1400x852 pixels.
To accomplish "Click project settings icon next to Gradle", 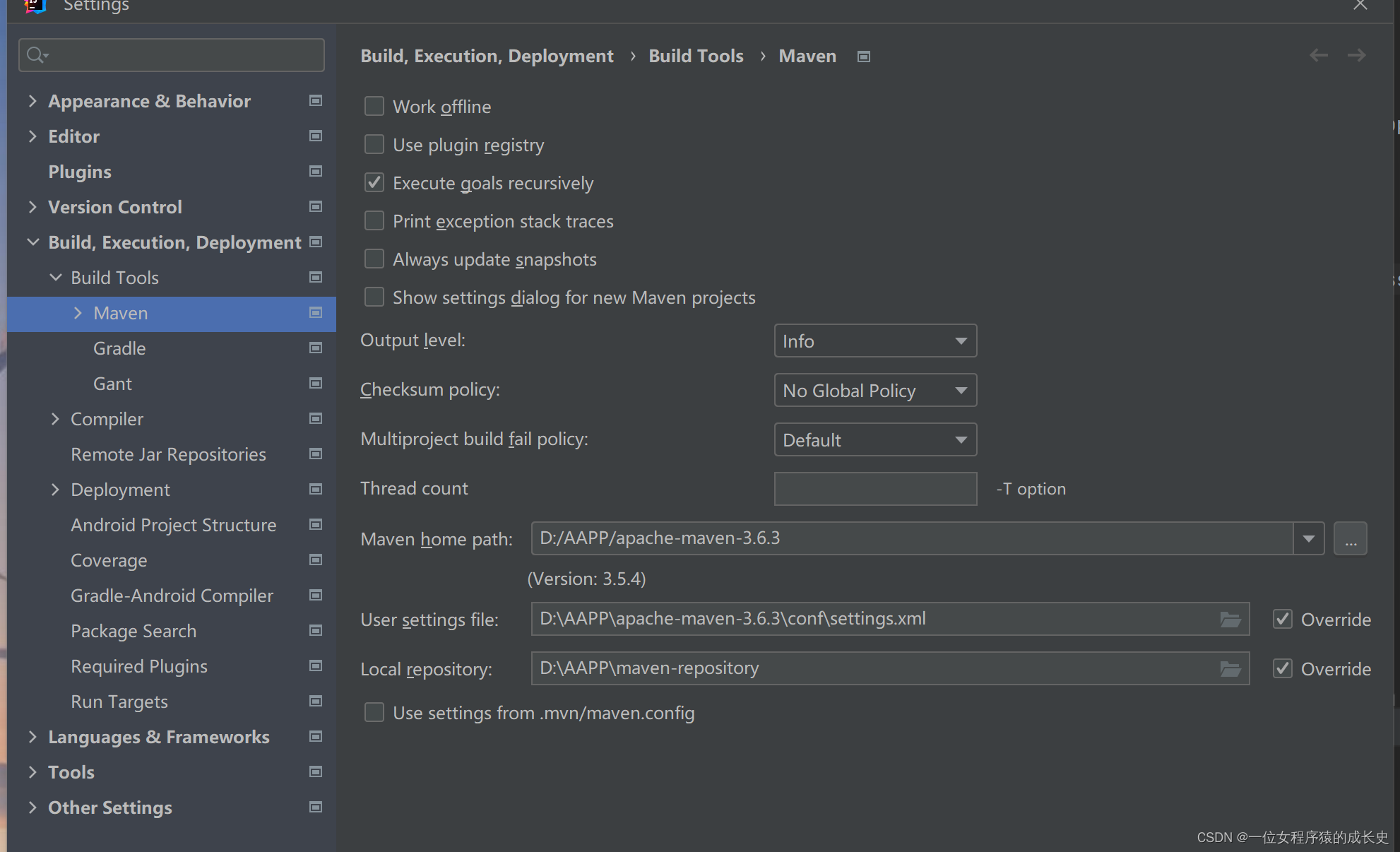I will point(316,348).
